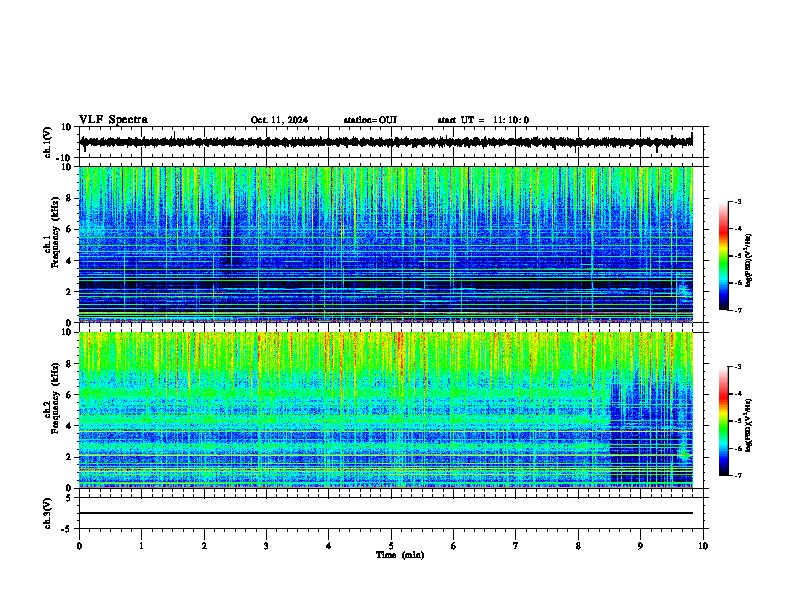Click time axis tick label "3"
Viewport: 792px width, 612px height.
tap(266, 546)
